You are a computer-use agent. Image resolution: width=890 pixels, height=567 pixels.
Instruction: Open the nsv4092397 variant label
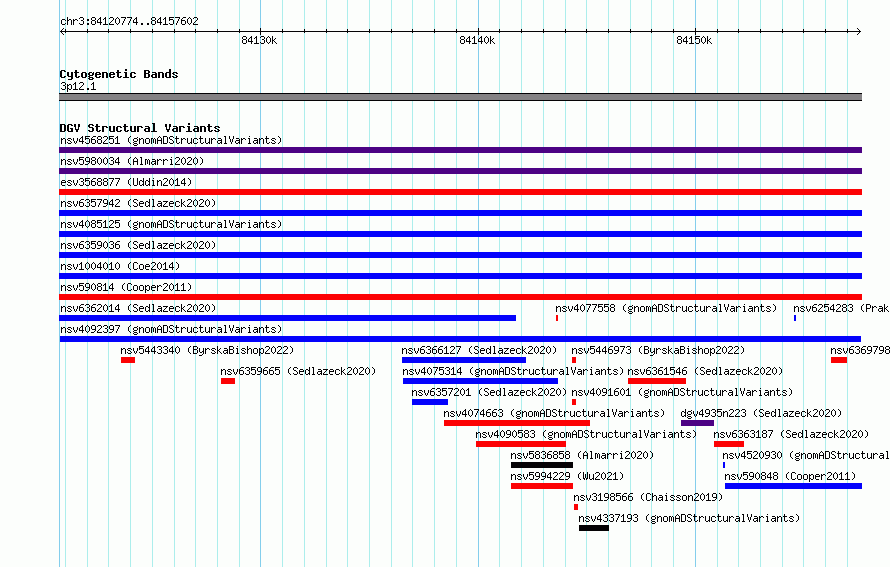click(171, 329)
